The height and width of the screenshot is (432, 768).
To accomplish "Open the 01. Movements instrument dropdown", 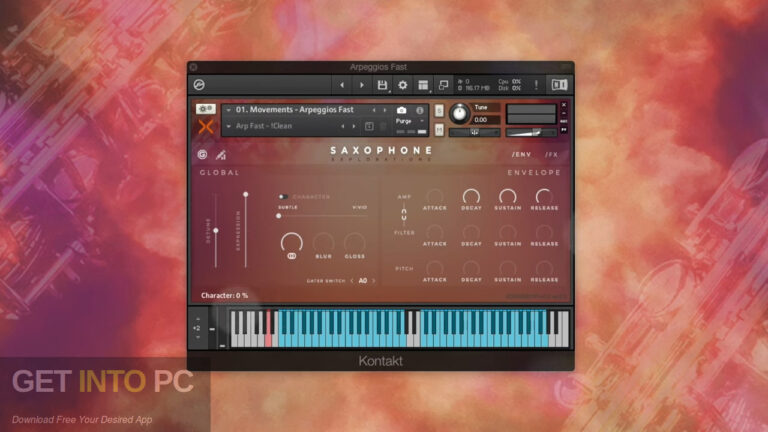I will [228, 110].
